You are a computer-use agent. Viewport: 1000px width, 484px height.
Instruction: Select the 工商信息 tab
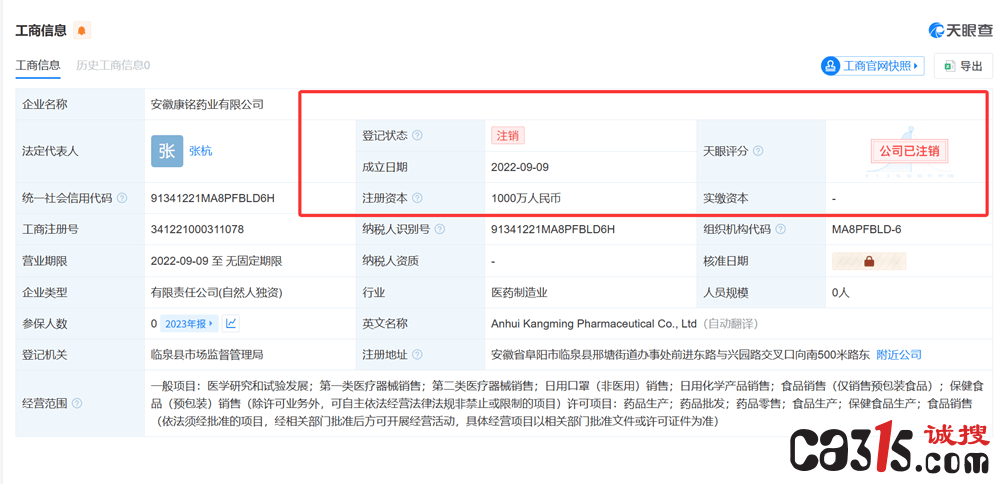(38, 65)
